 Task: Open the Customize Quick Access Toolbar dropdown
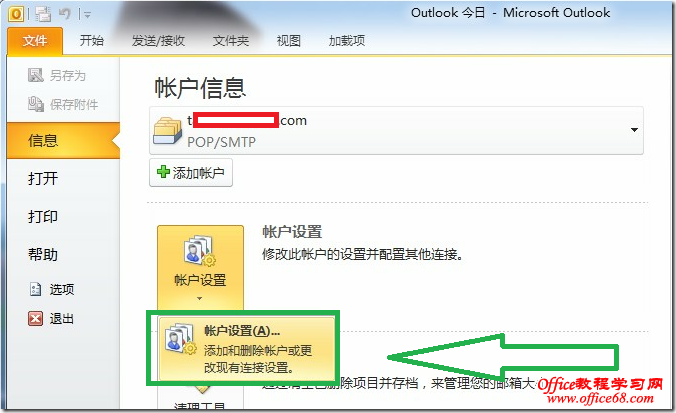click(x=88, y=15)
